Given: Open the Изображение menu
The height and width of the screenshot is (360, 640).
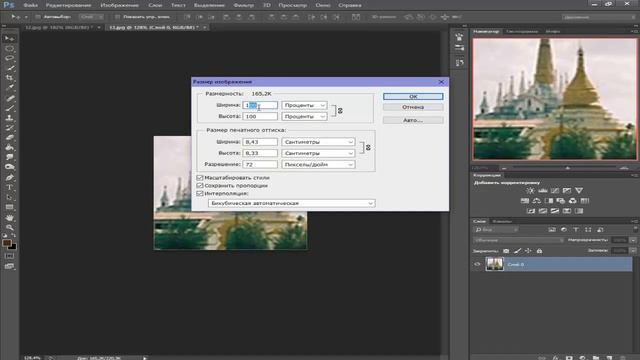Looking at the screenshot, I should click(120, 5).
